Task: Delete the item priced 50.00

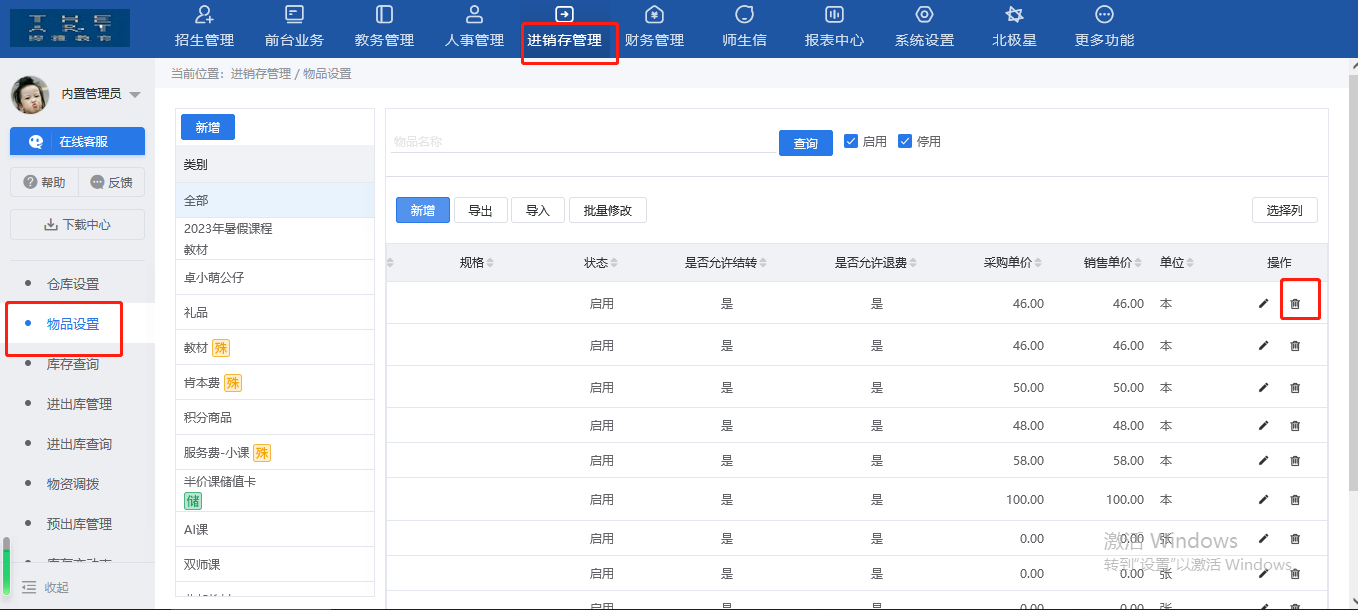Action: pyautogui.click(x=1295, y=387)
